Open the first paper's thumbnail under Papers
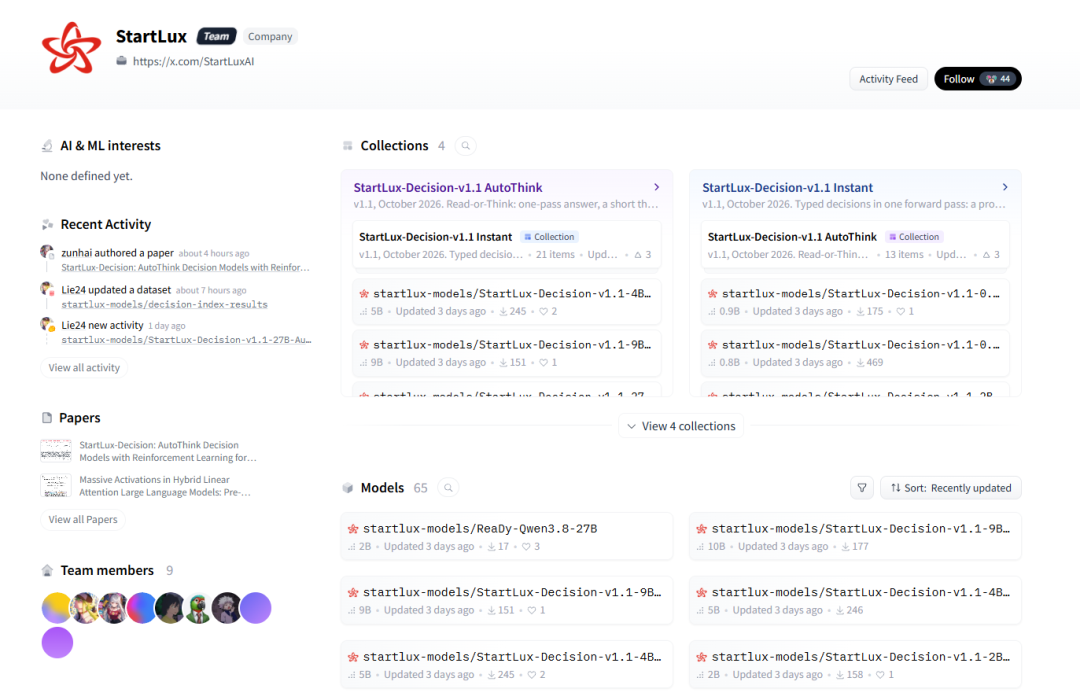This screenshot has height=700, width=1080. pyautogui.click(x=56, y=451)
